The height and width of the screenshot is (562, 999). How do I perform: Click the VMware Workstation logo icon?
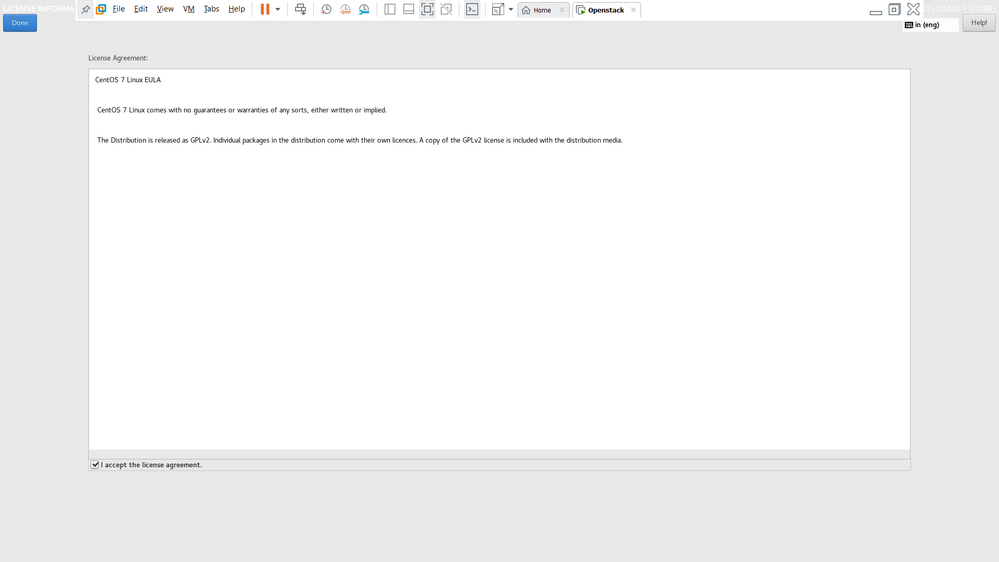101,9
